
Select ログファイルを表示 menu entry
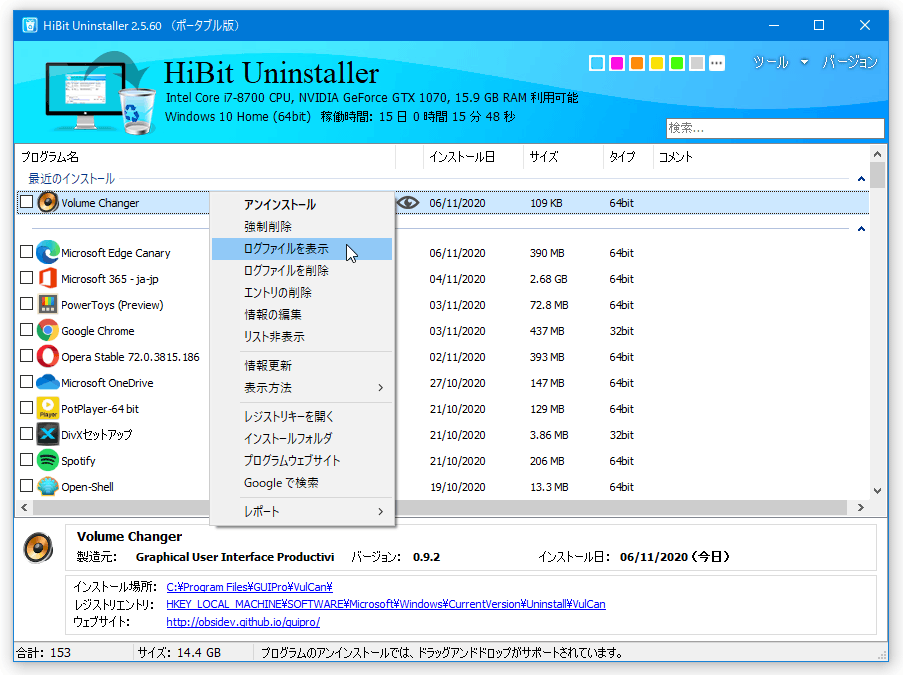[x=302, y=249]
